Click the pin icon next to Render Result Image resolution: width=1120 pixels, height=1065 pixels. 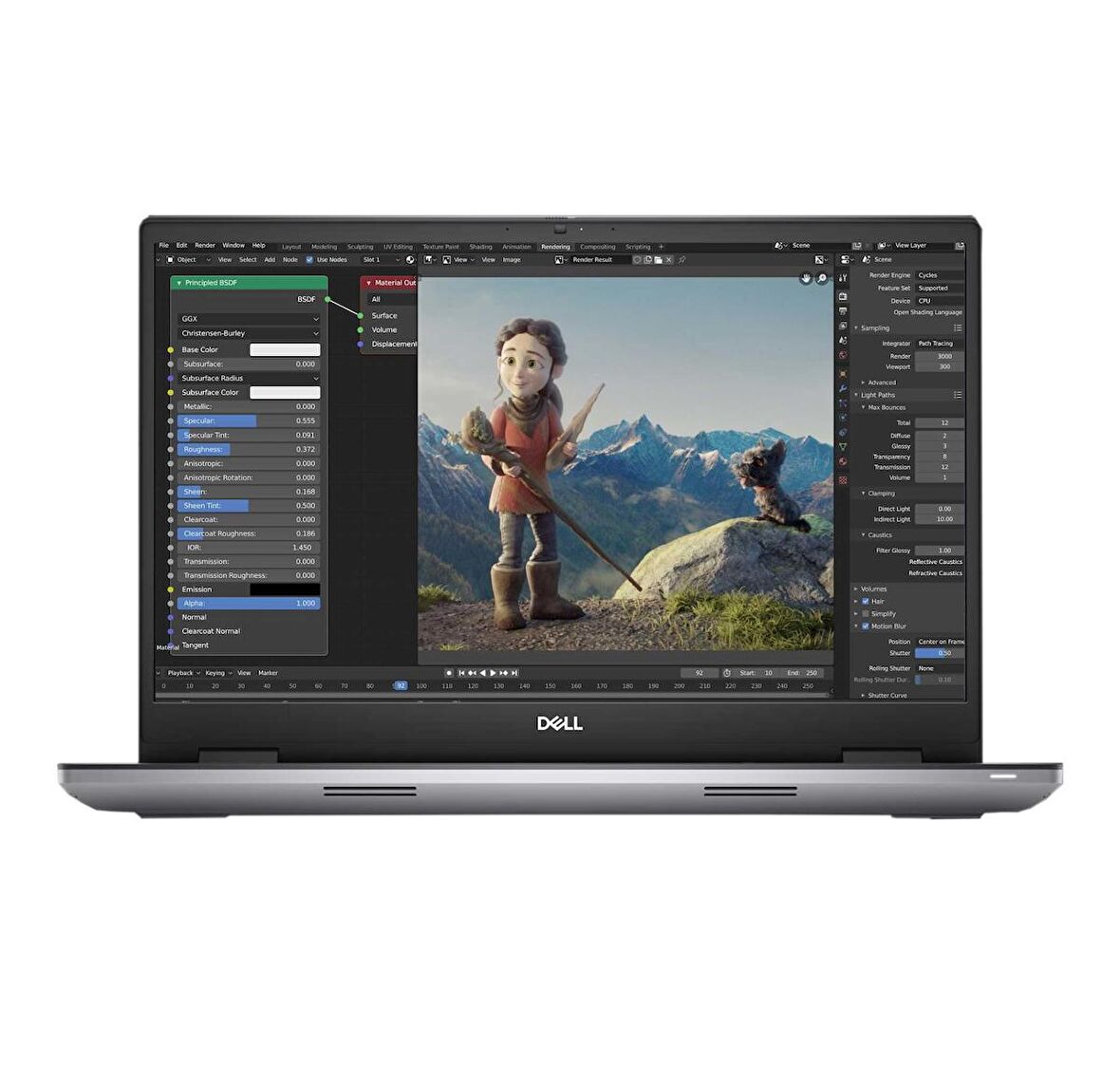coord(681,260)
